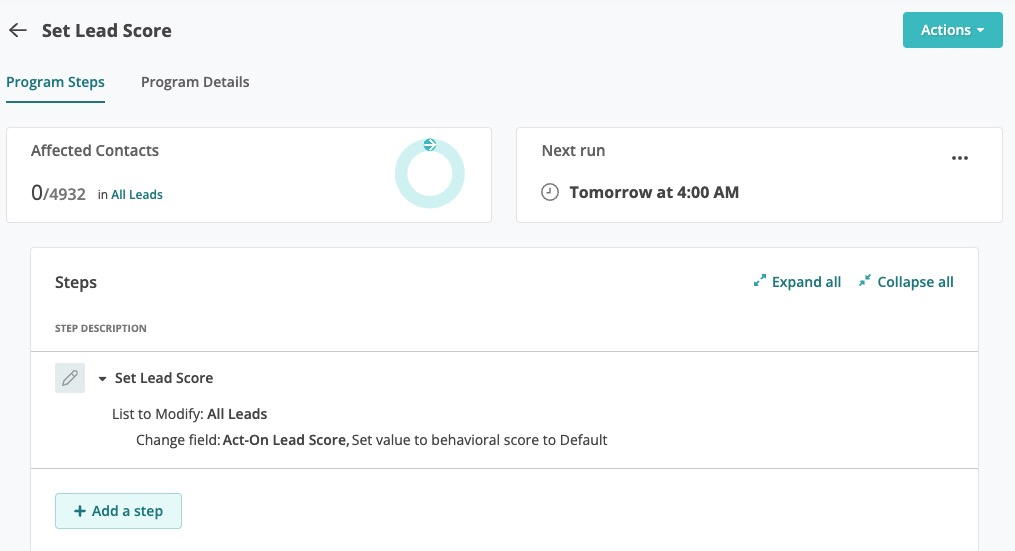
Task: Click the Expand all text link
Action: pyautogui.click(x=806, y=282)
